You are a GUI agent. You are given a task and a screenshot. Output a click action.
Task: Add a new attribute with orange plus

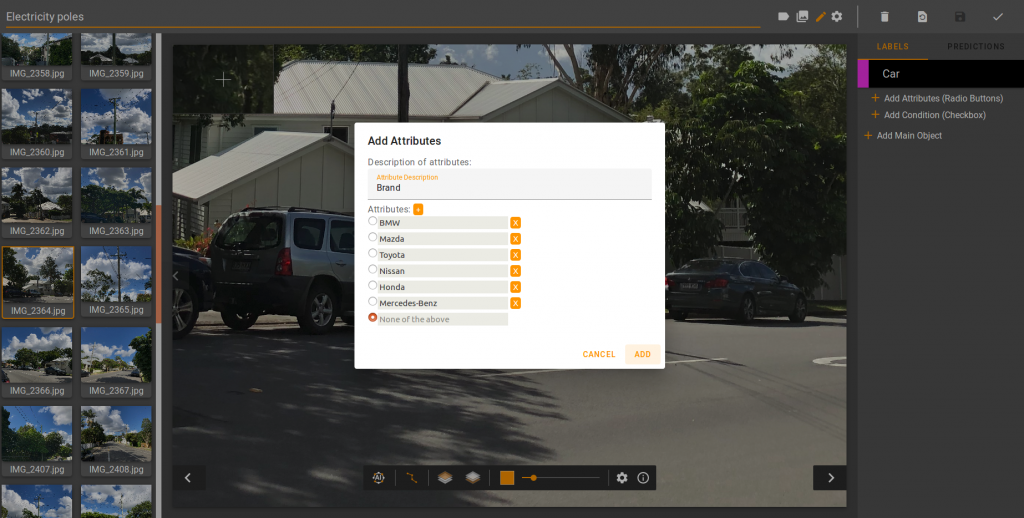(x=418, y=209)
